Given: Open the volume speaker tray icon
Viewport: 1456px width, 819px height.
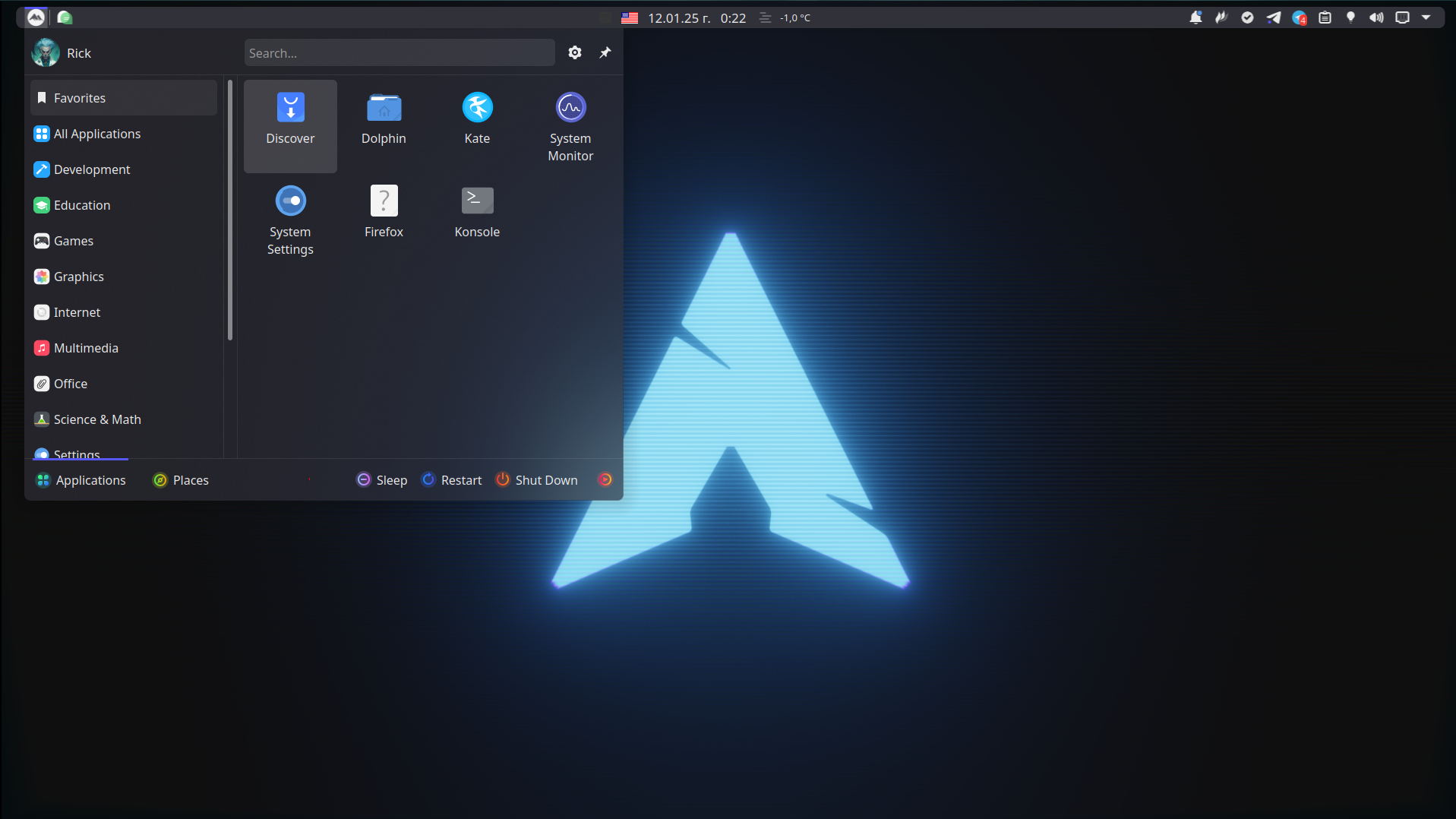Looking at the screenshot, I should tap(1376, 17).
